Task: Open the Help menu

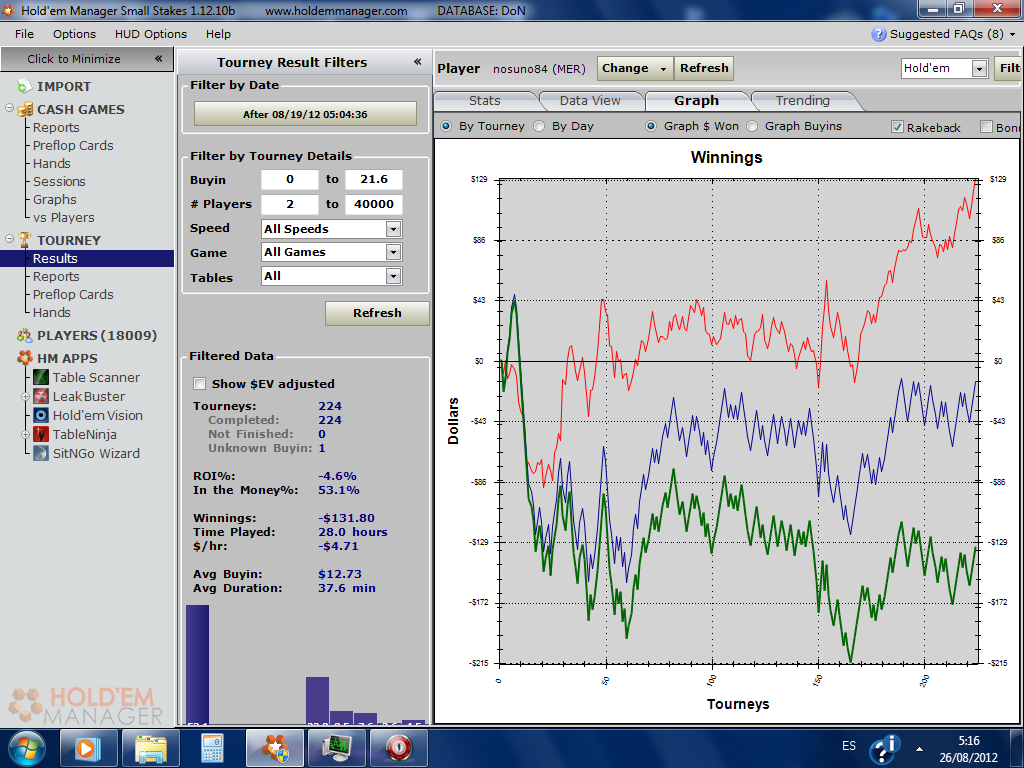Action: 218,34
